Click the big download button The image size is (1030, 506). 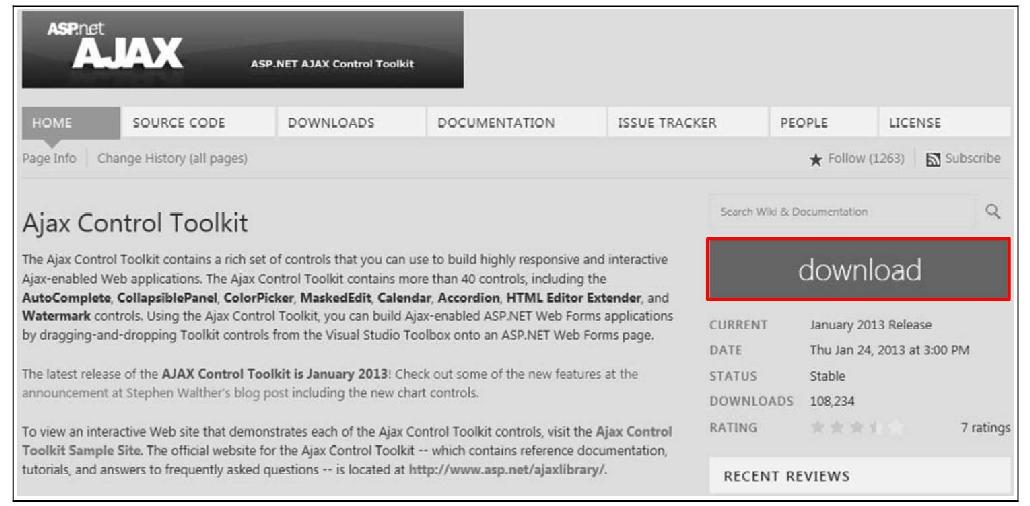click(x=859, y=269)
